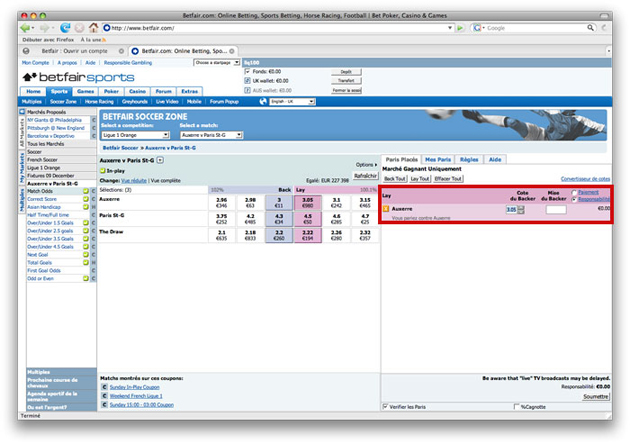Viewport: 630px width, 444px height.
Task: Open the Auxerre v Paris St-G match dropdown
Action: 211,135
